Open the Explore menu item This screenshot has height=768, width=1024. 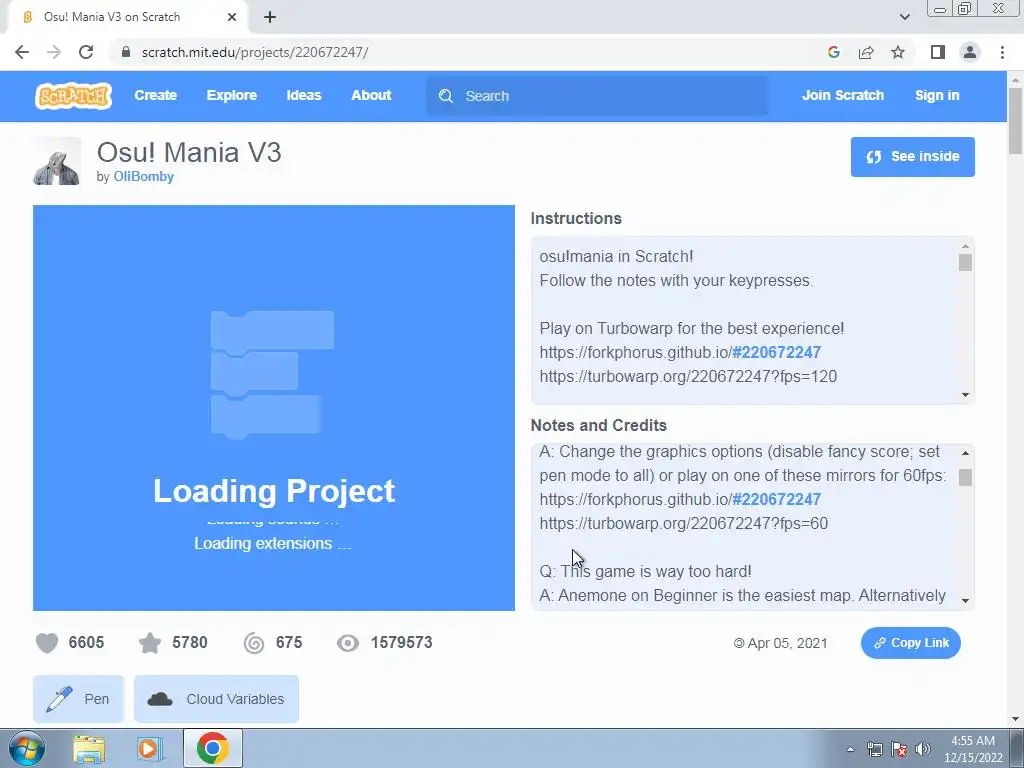pyautogui.click(x=232, y=95)
